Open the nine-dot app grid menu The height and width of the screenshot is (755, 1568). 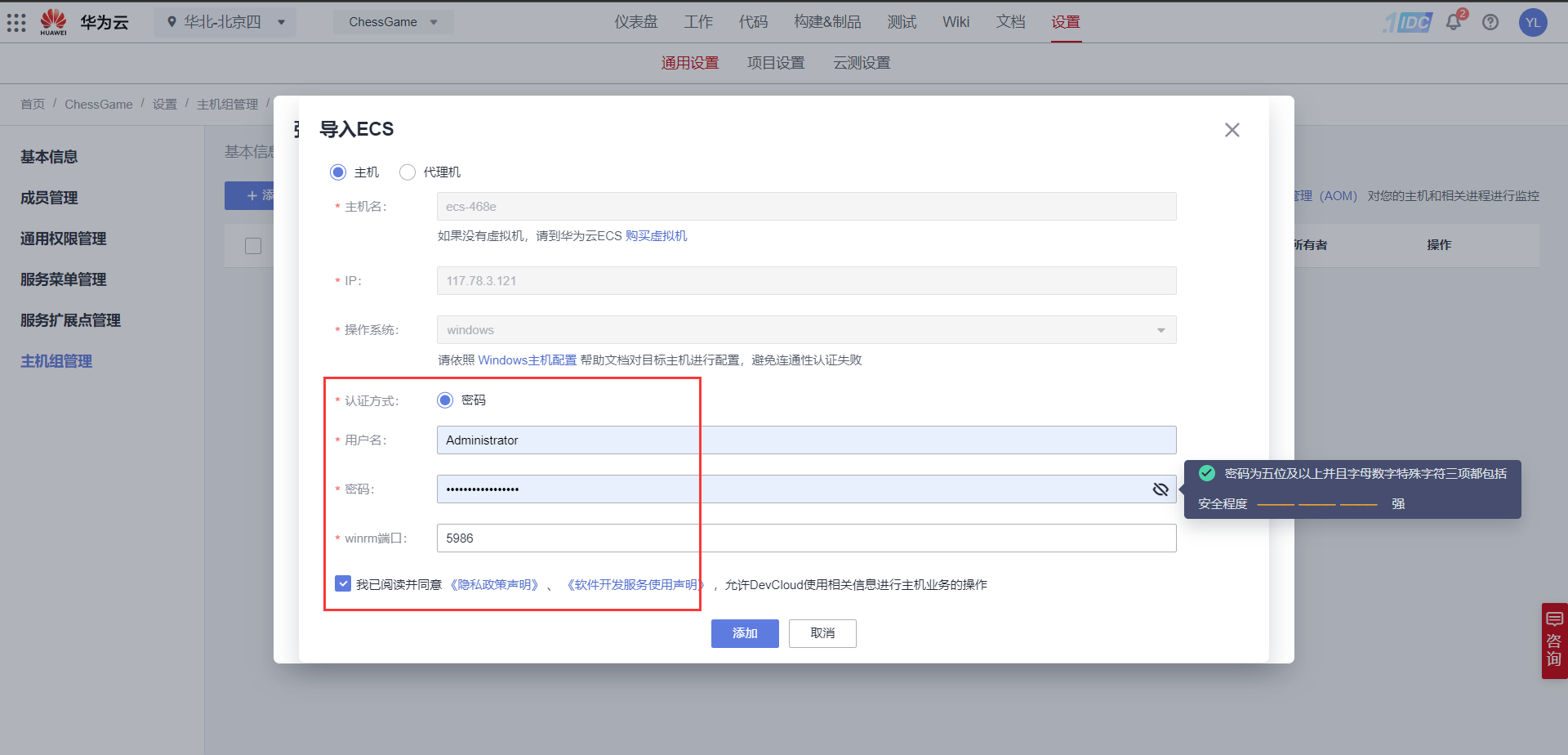pos(16,22)
